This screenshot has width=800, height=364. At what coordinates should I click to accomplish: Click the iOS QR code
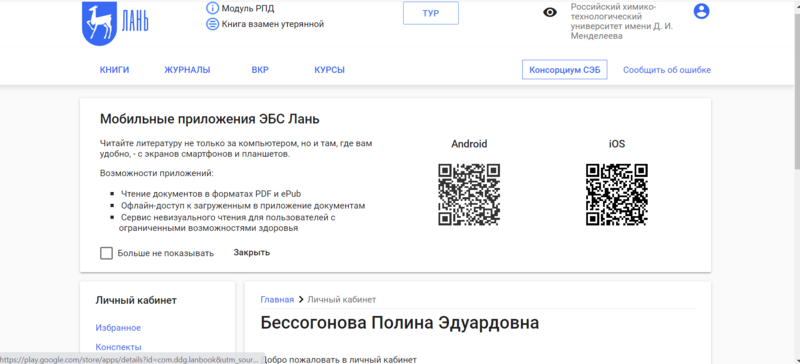pyautogui.click(x=617, y=195)
